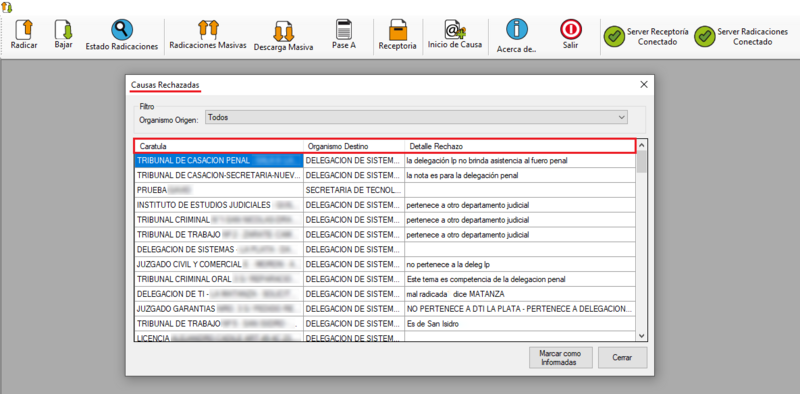Click the Marcar como Informadas button

click(x=561, y=358)
